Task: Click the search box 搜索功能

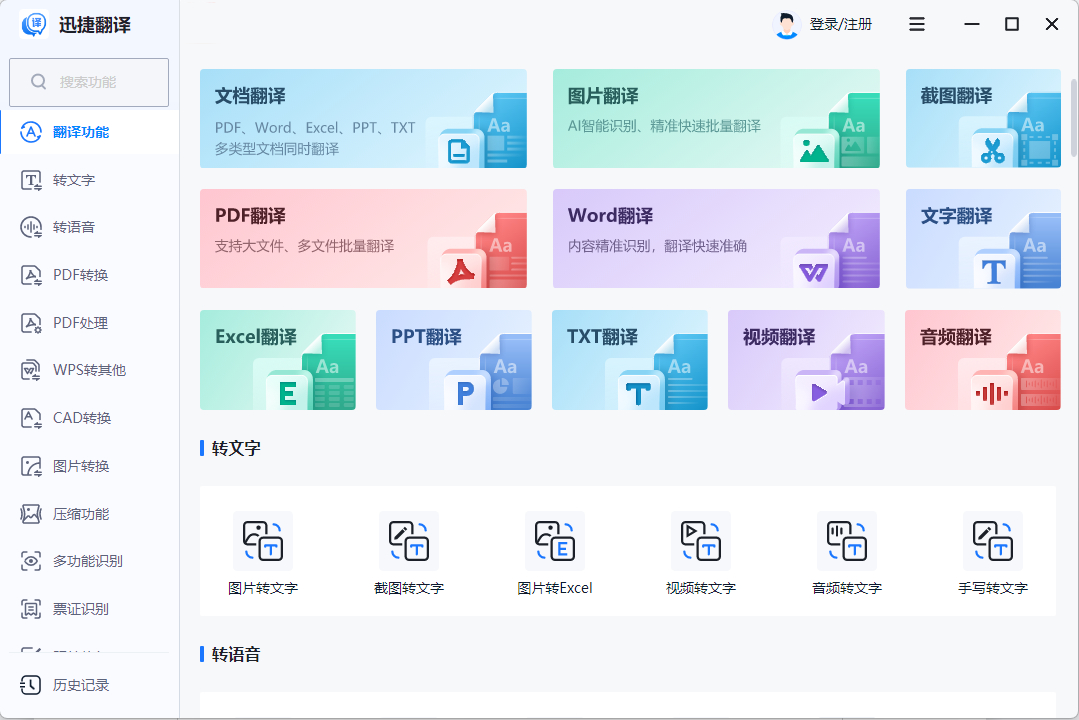Action: pos(89,82)
